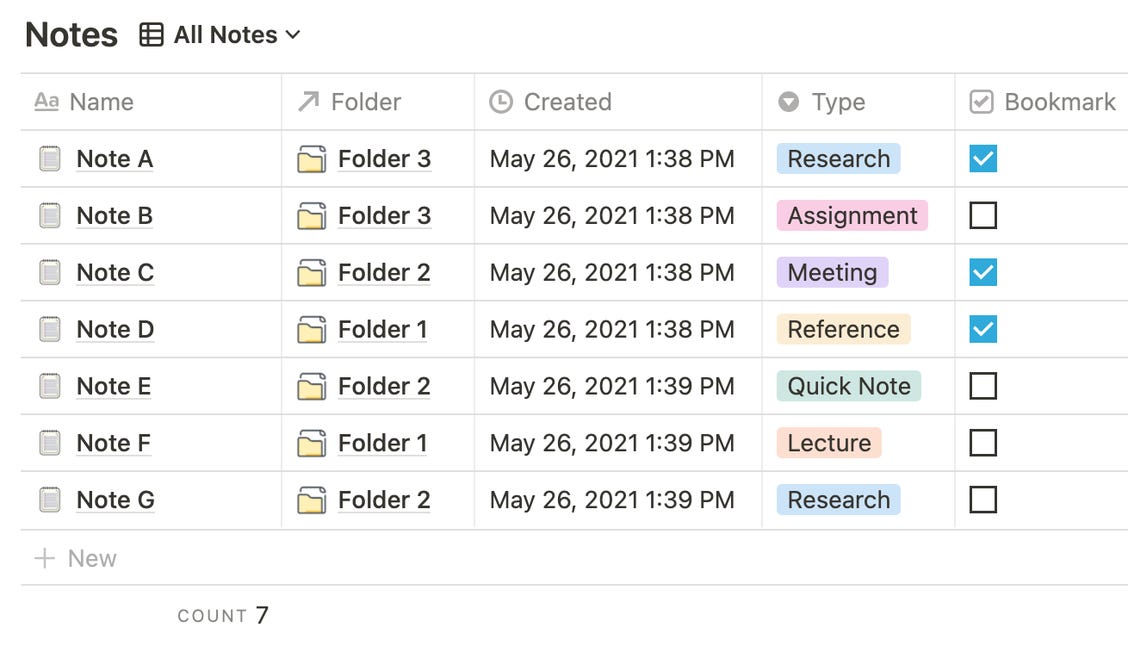Check the bookmark box for Note B
Viewport: 1128px width, 646px height.
[x=983, y=215]
